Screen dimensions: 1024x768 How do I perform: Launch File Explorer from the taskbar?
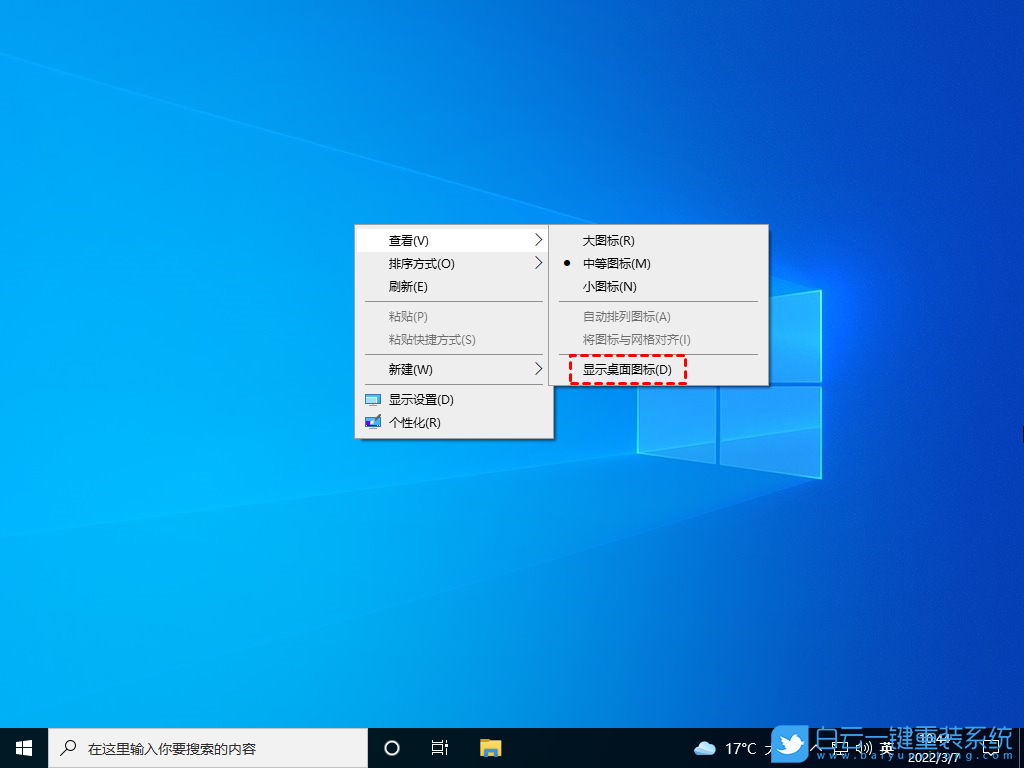(489, 747)
